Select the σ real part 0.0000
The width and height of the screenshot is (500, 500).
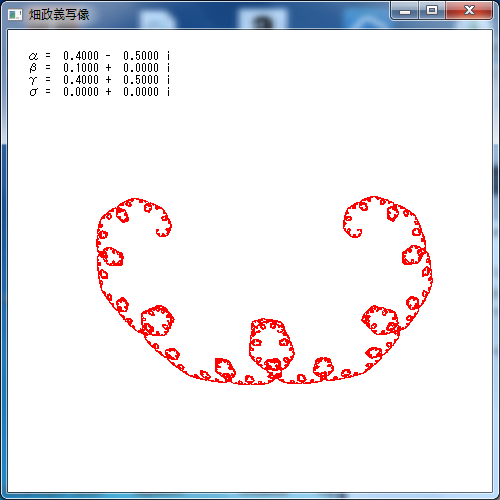[81, 92]
